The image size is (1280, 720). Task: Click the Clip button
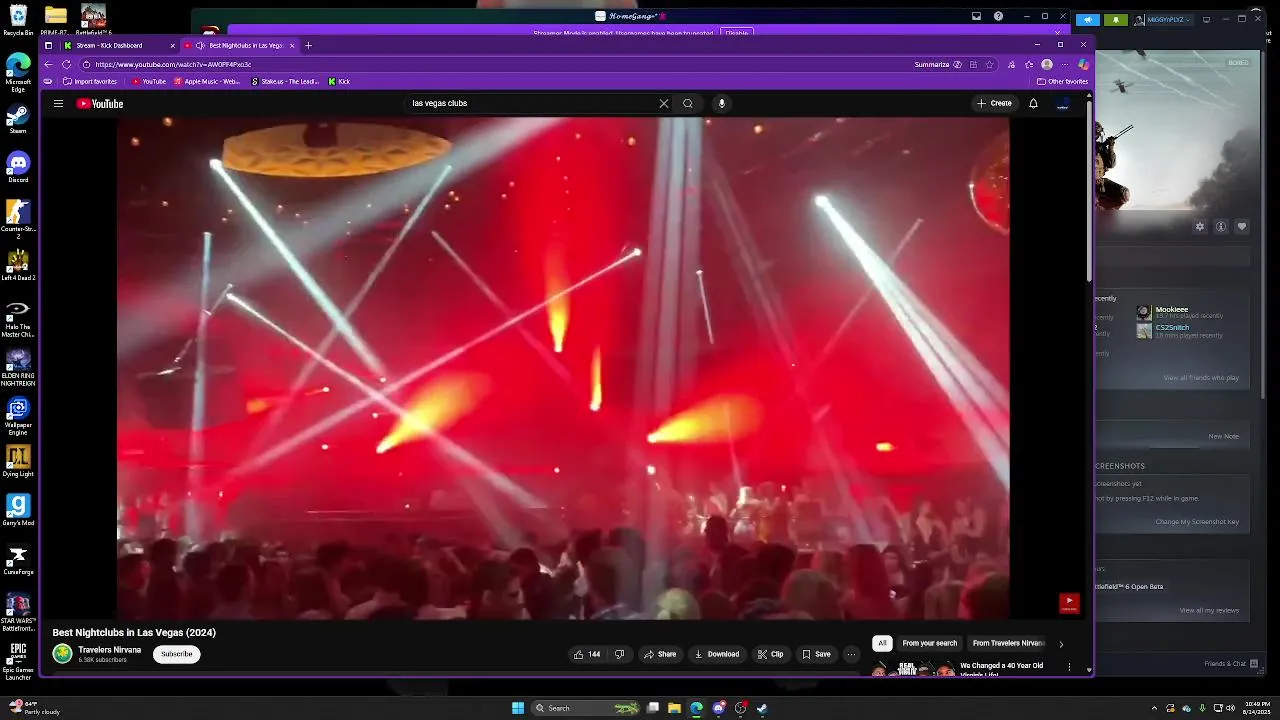(770, 654)
